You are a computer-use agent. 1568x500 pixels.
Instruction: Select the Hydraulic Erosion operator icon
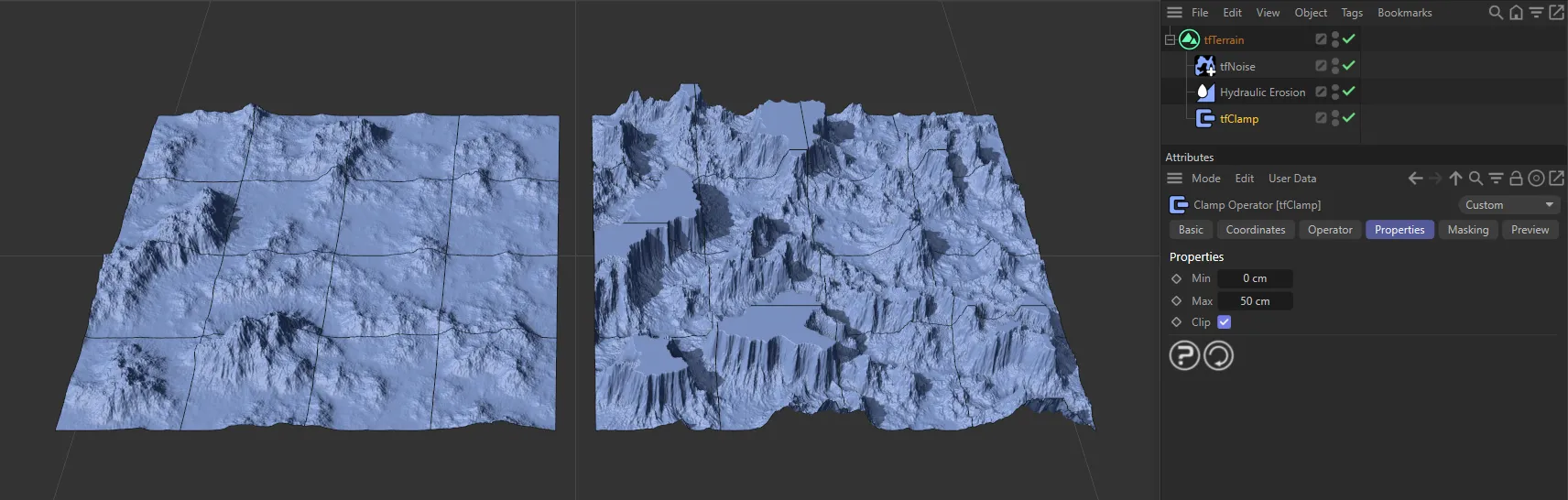[x=1205, y=92]
